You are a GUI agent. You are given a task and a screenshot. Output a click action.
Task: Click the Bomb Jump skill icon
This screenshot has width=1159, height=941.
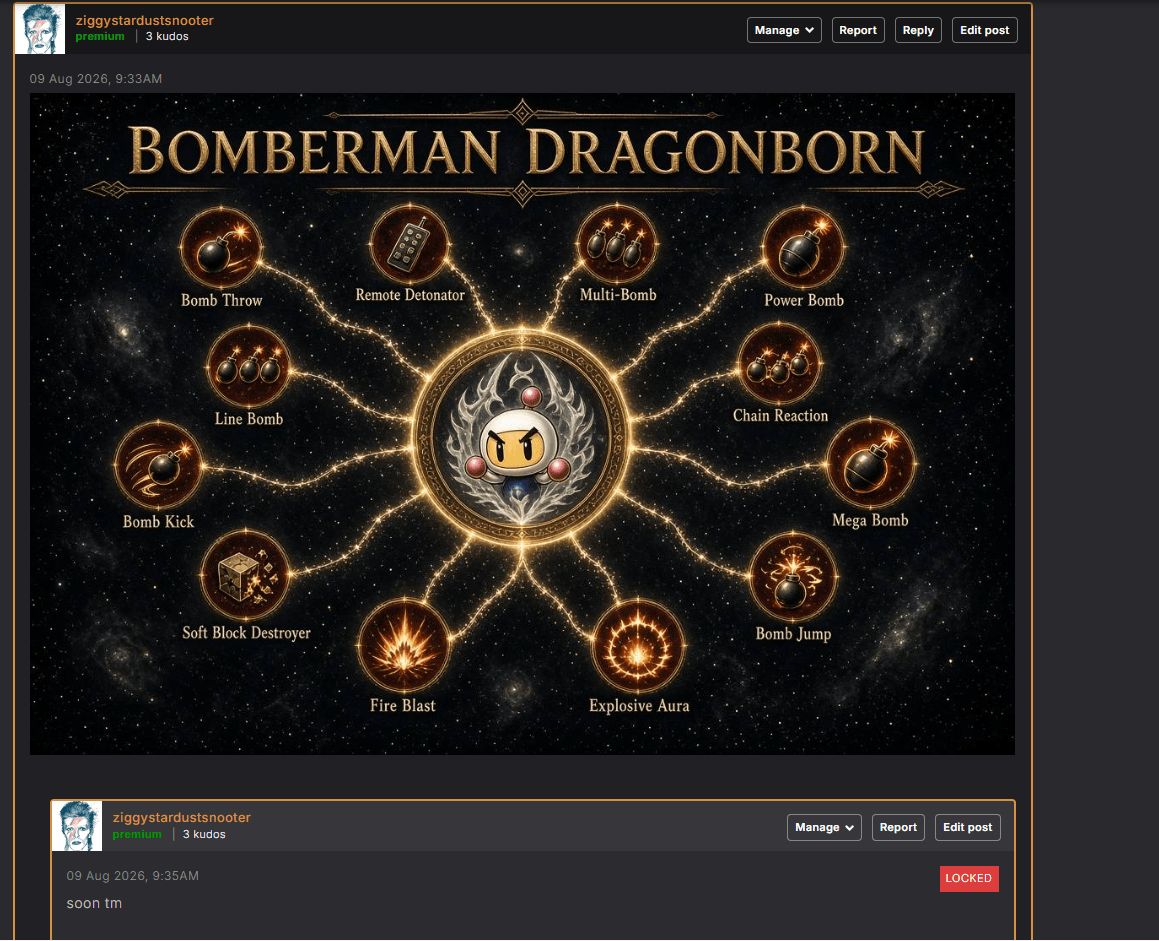pyautogui.click(x=793, y=577)
